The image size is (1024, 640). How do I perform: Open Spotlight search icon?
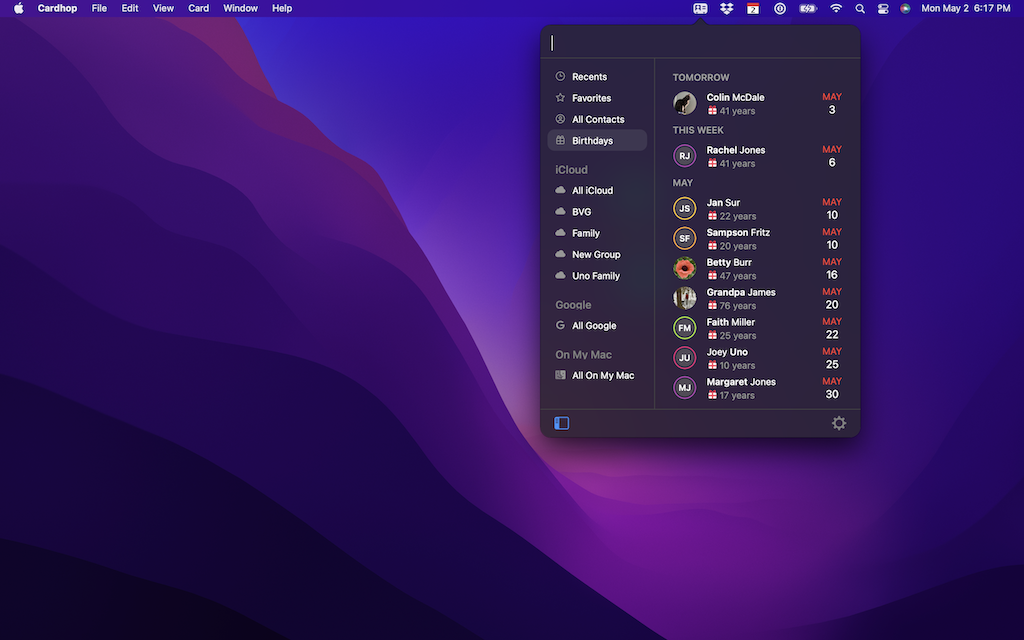pyautogui.click(x=860, y=8)
